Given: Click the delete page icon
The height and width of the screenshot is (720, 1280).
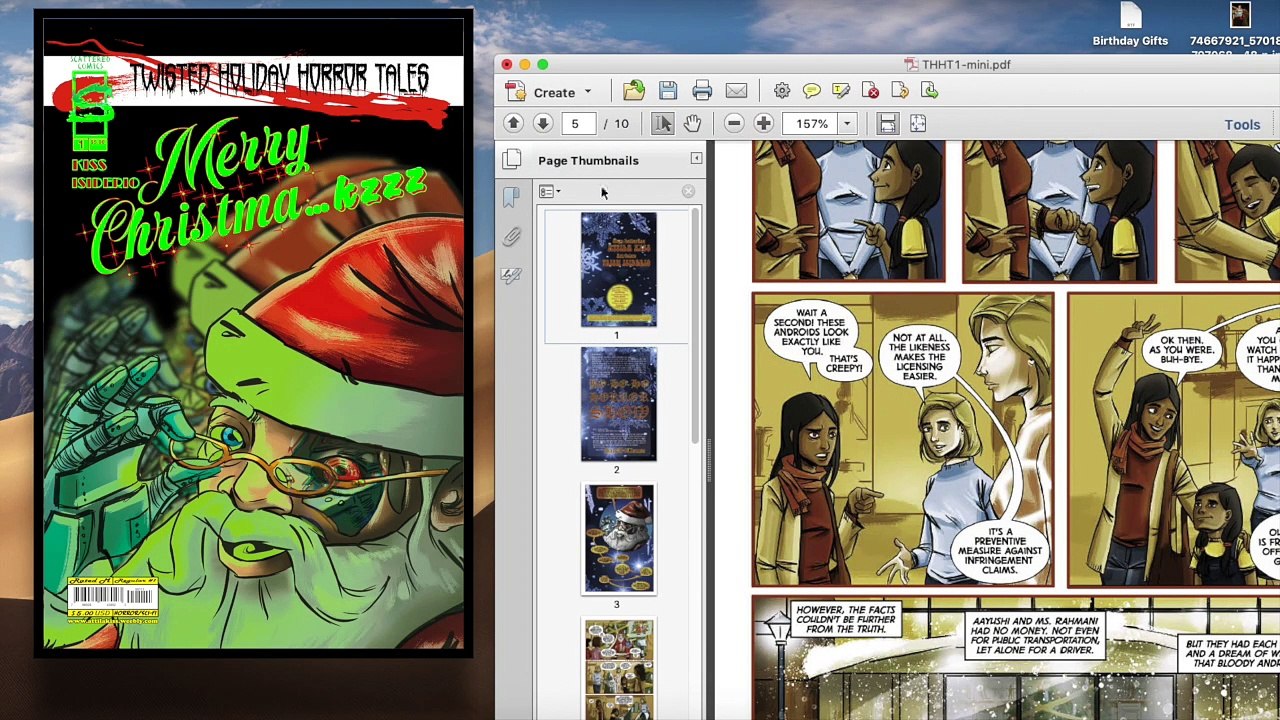Looking at the screenshot, I should tap(871, 91).
